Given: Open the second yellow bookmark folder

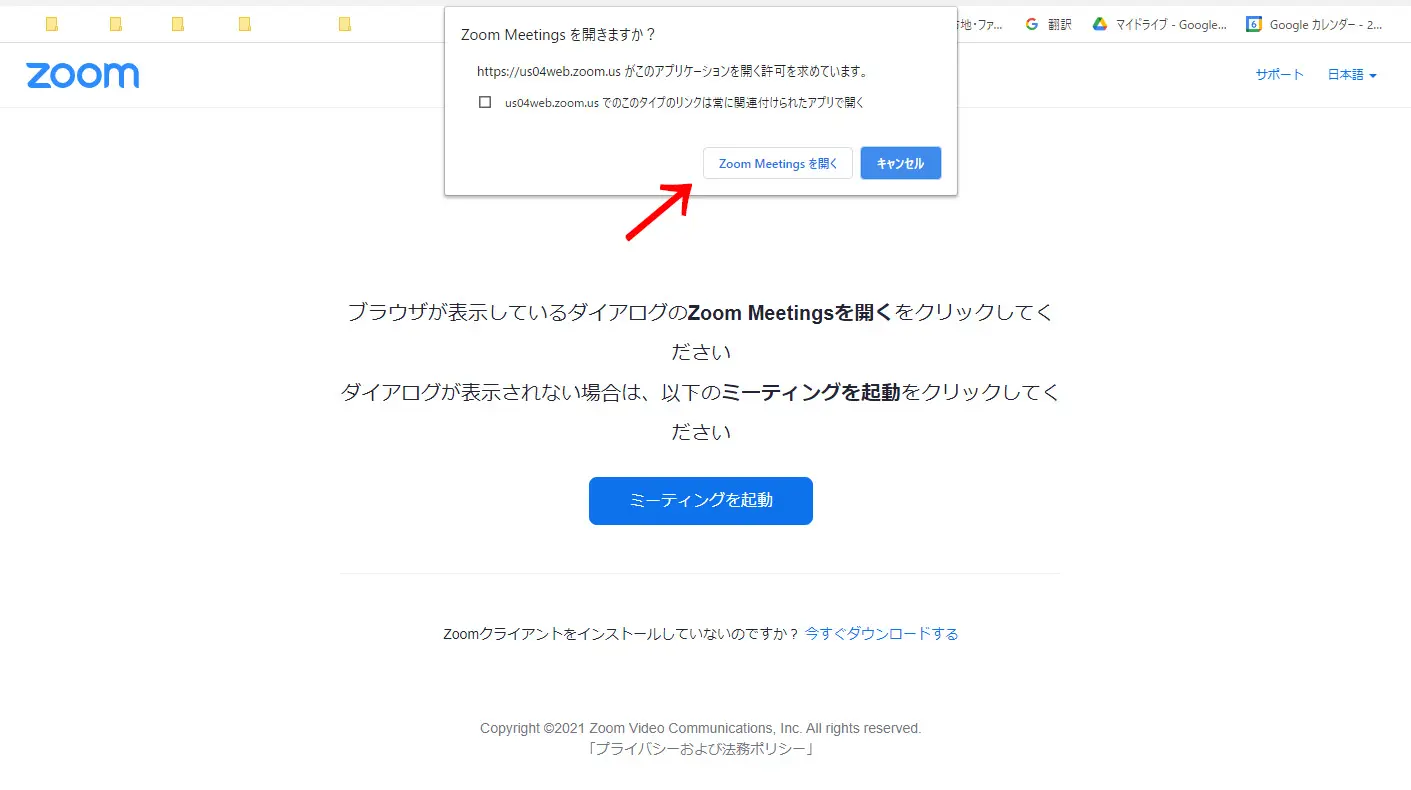Looking at the screenshot, I should click(x=116, y=24).
